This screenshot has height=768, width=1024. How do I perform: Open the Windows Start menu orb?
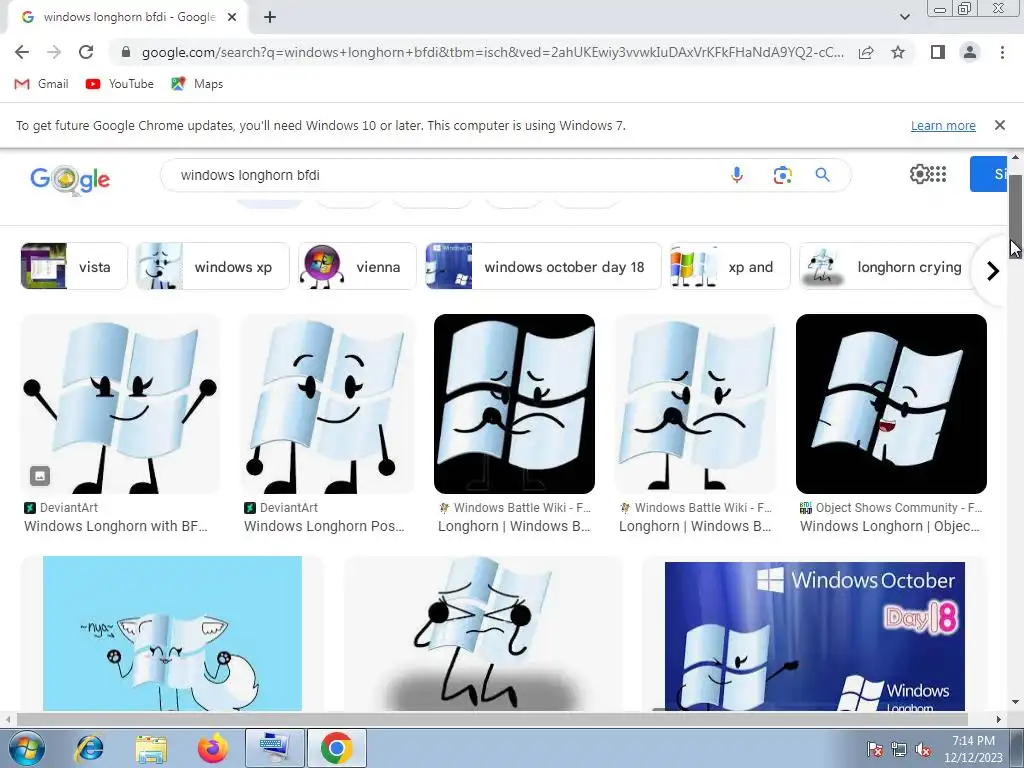click(x=27, y=748)
